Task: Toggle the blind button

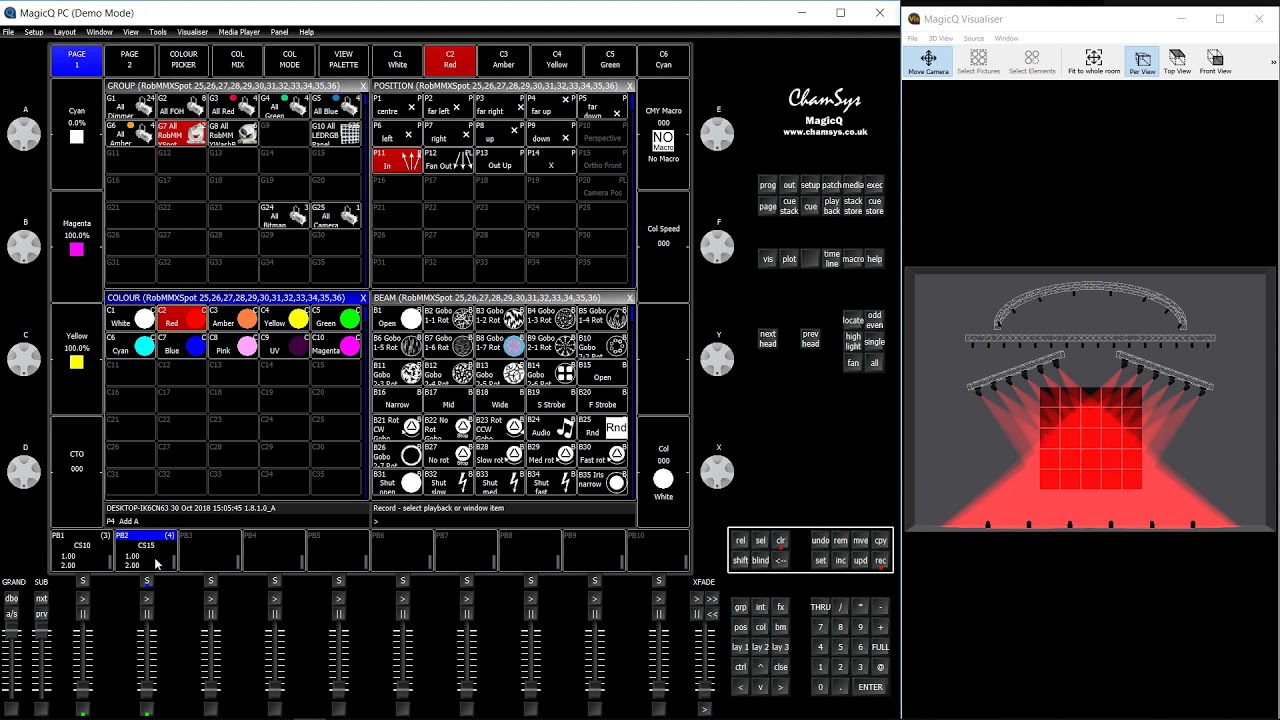Action: [x=761, y=560]
